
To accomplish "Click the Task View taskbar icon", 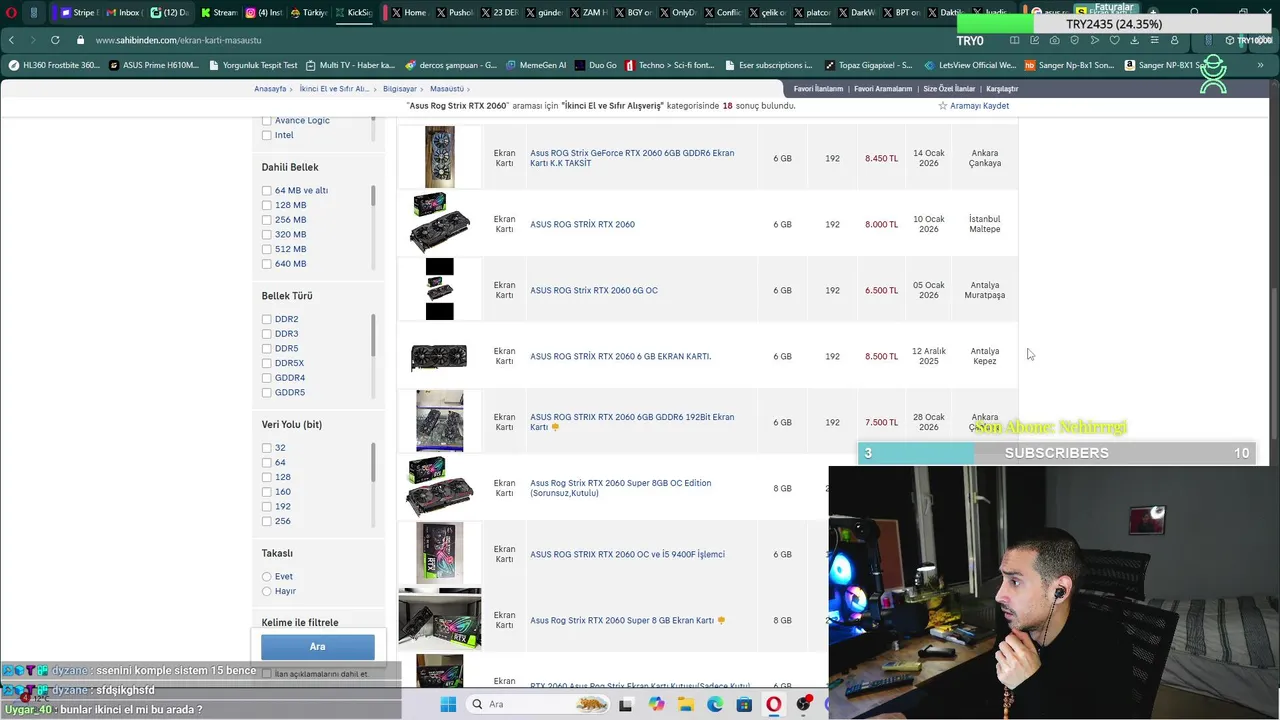I will [x=626, y=704].
